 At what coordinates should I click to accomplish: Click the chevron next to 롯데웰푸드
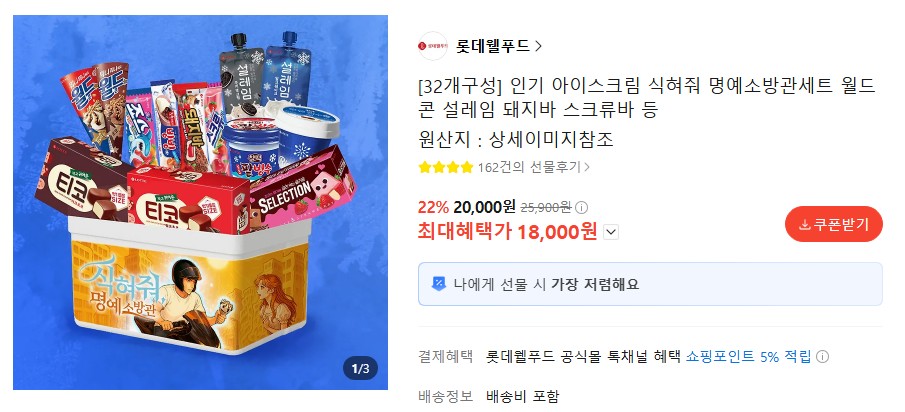(538, 46)
